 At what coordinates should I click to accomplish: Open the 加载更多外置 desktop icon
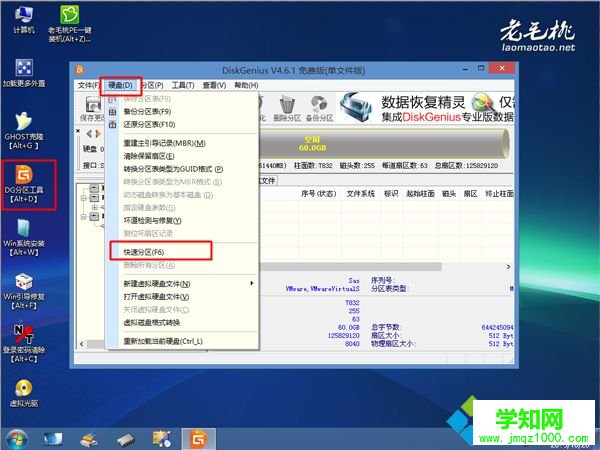coord(24,73)
